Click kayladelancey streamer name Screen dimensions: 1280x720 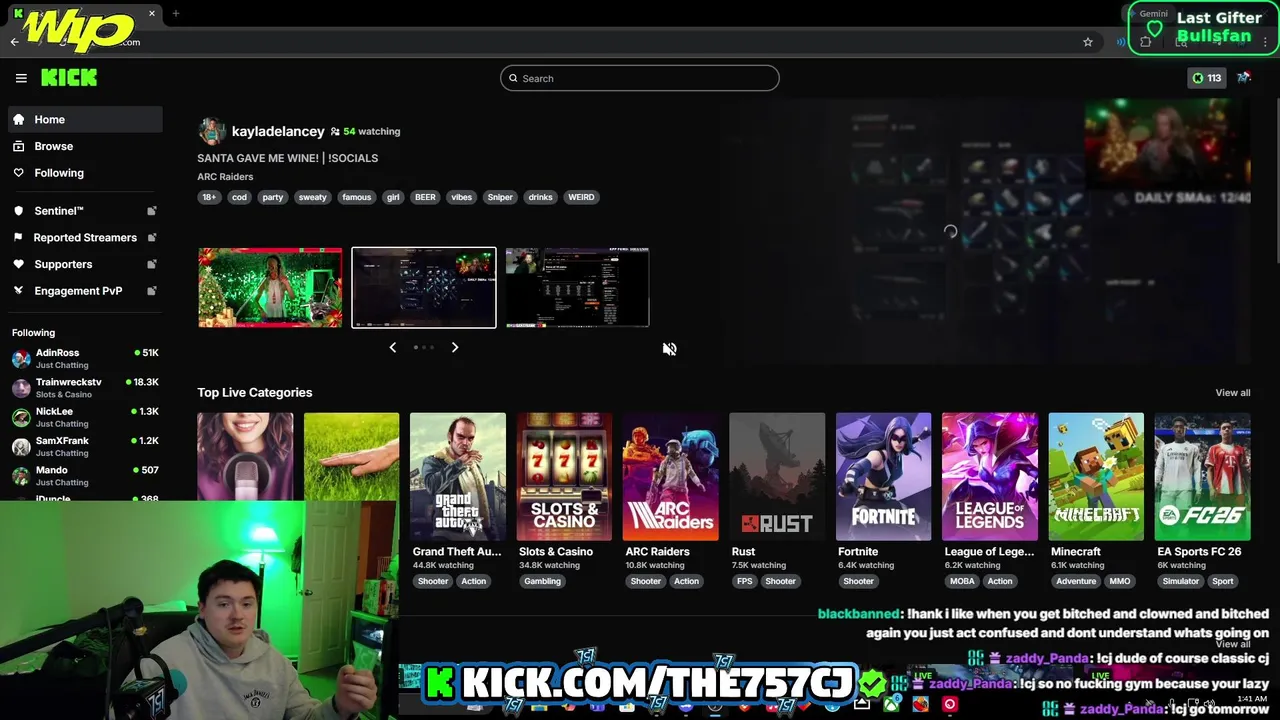pos(278,131)
